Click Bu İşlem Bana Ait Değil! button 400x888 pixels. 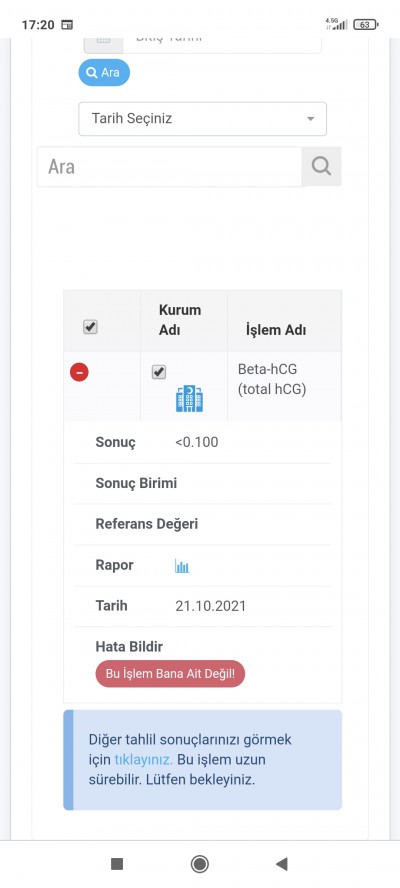click(x=170, y=674)
